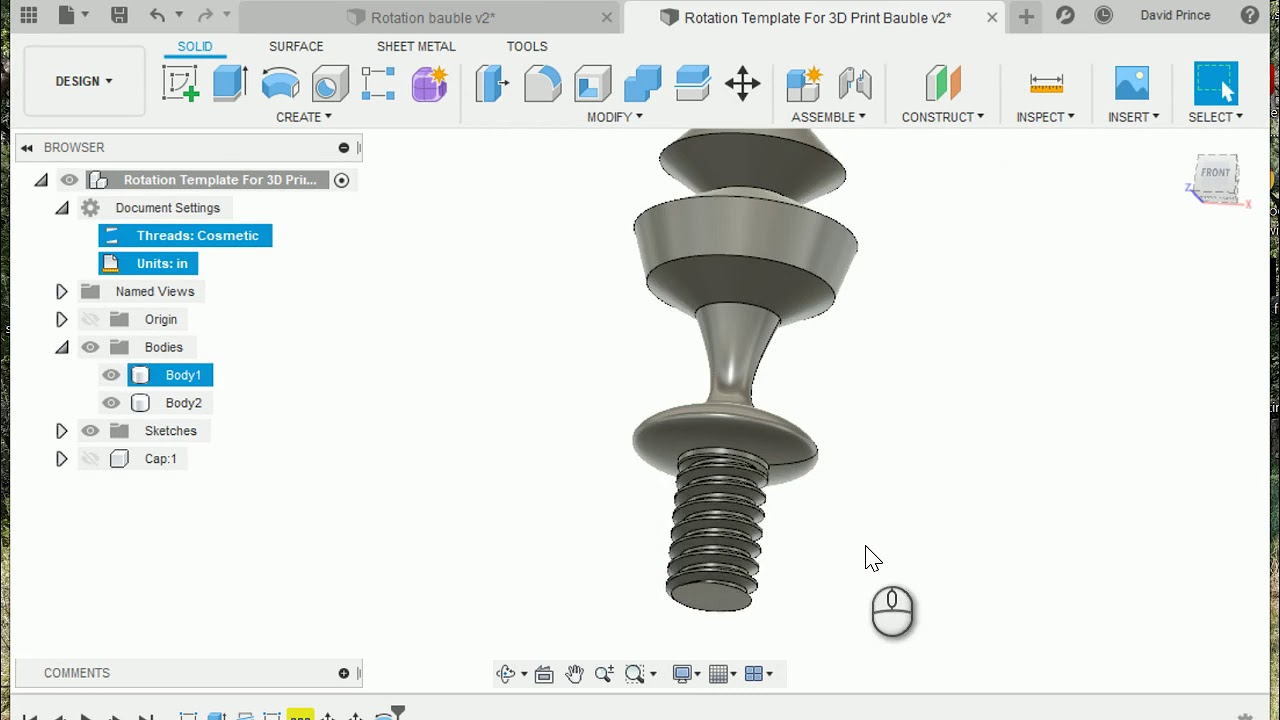
Task: Select the Fillet tool
Action: (x=542, y=83)
